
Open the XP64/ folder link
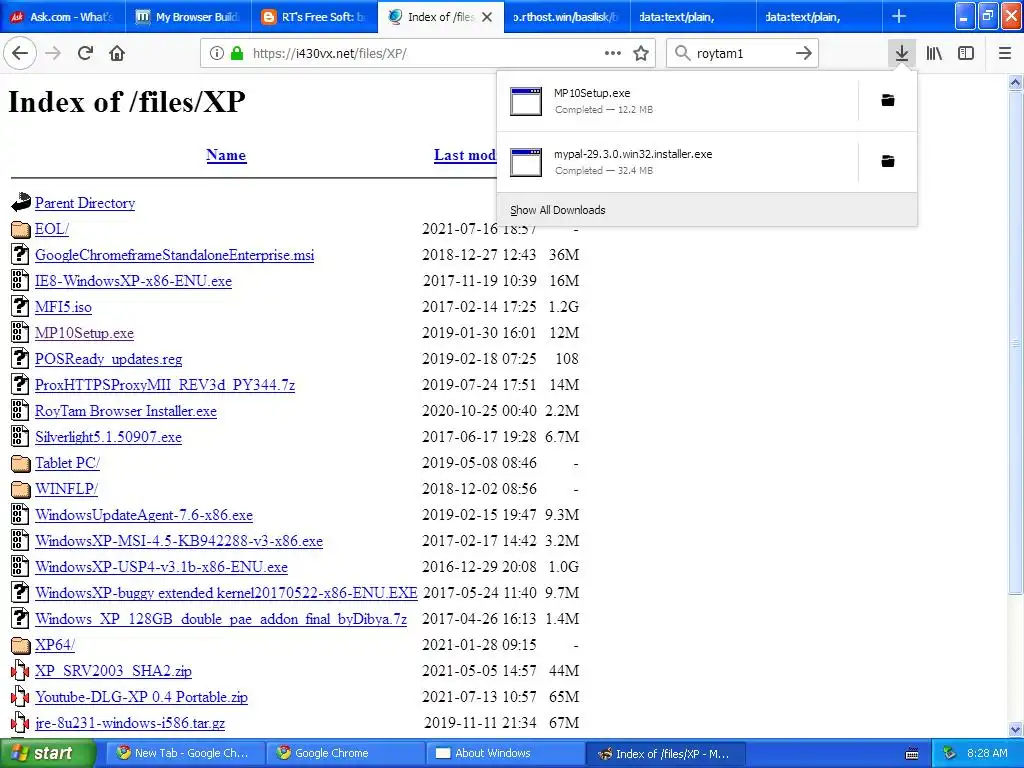pyautogui.click(x=55, y=645)
